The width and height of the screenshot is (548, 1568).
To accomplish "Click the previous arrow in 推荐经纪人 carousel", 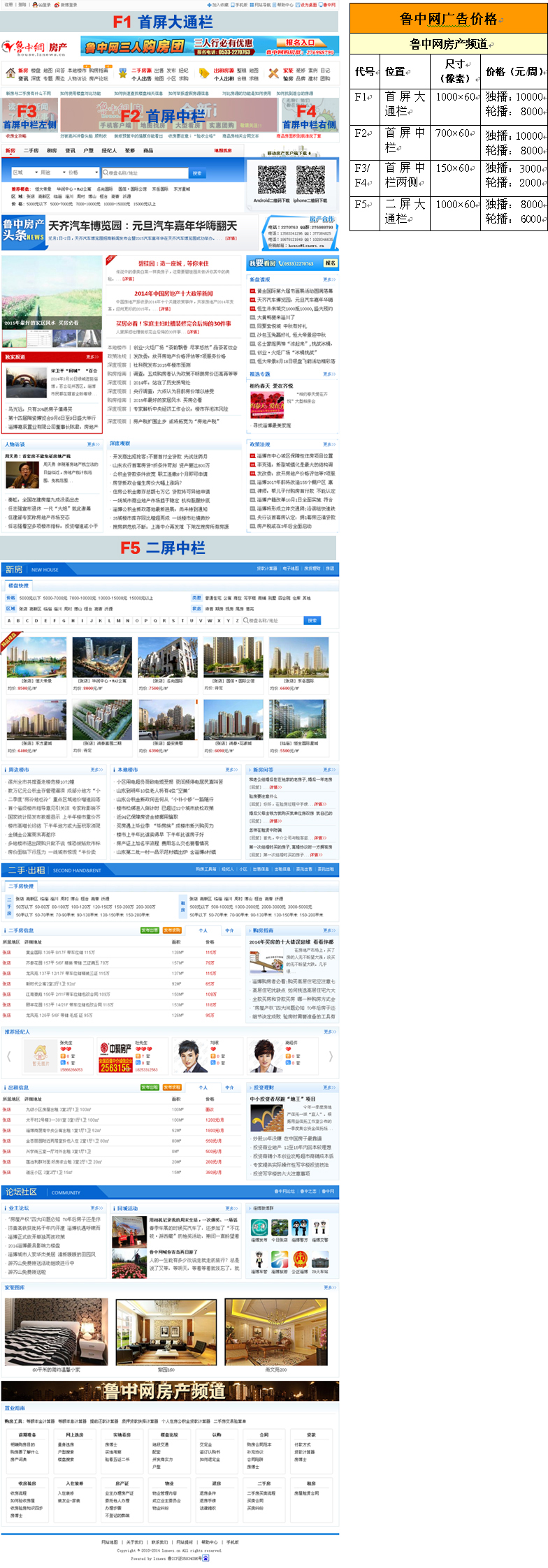I will 8,1055.
